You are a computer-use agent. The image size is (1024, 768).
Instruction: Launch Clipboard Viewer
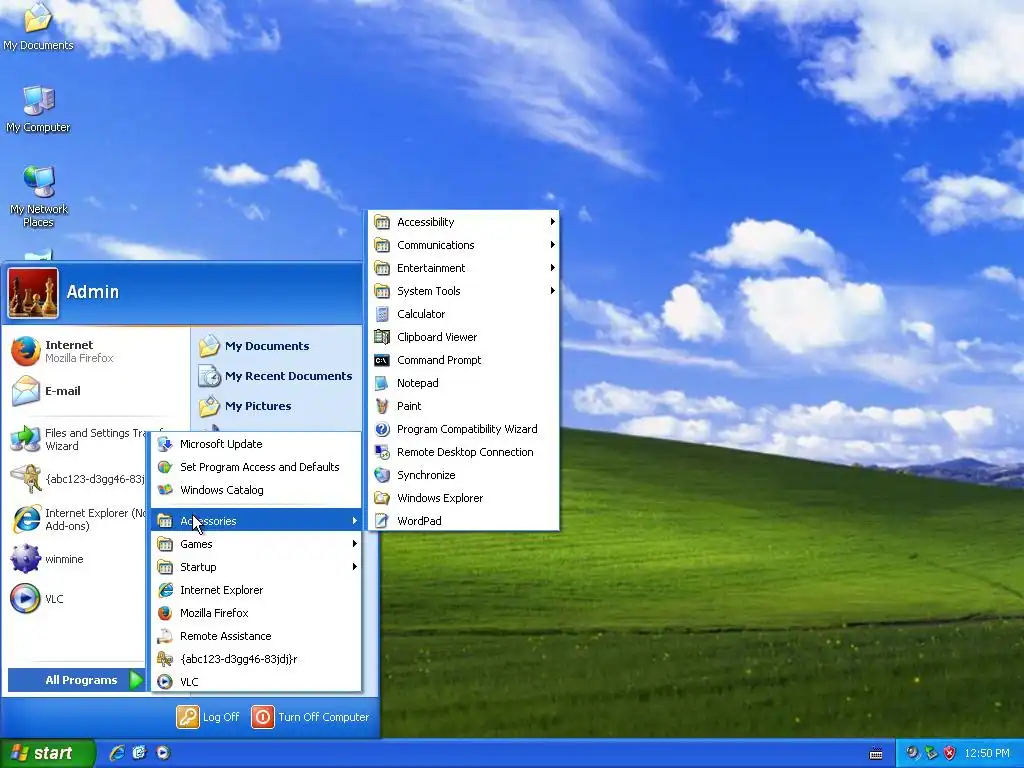point(464,337)
